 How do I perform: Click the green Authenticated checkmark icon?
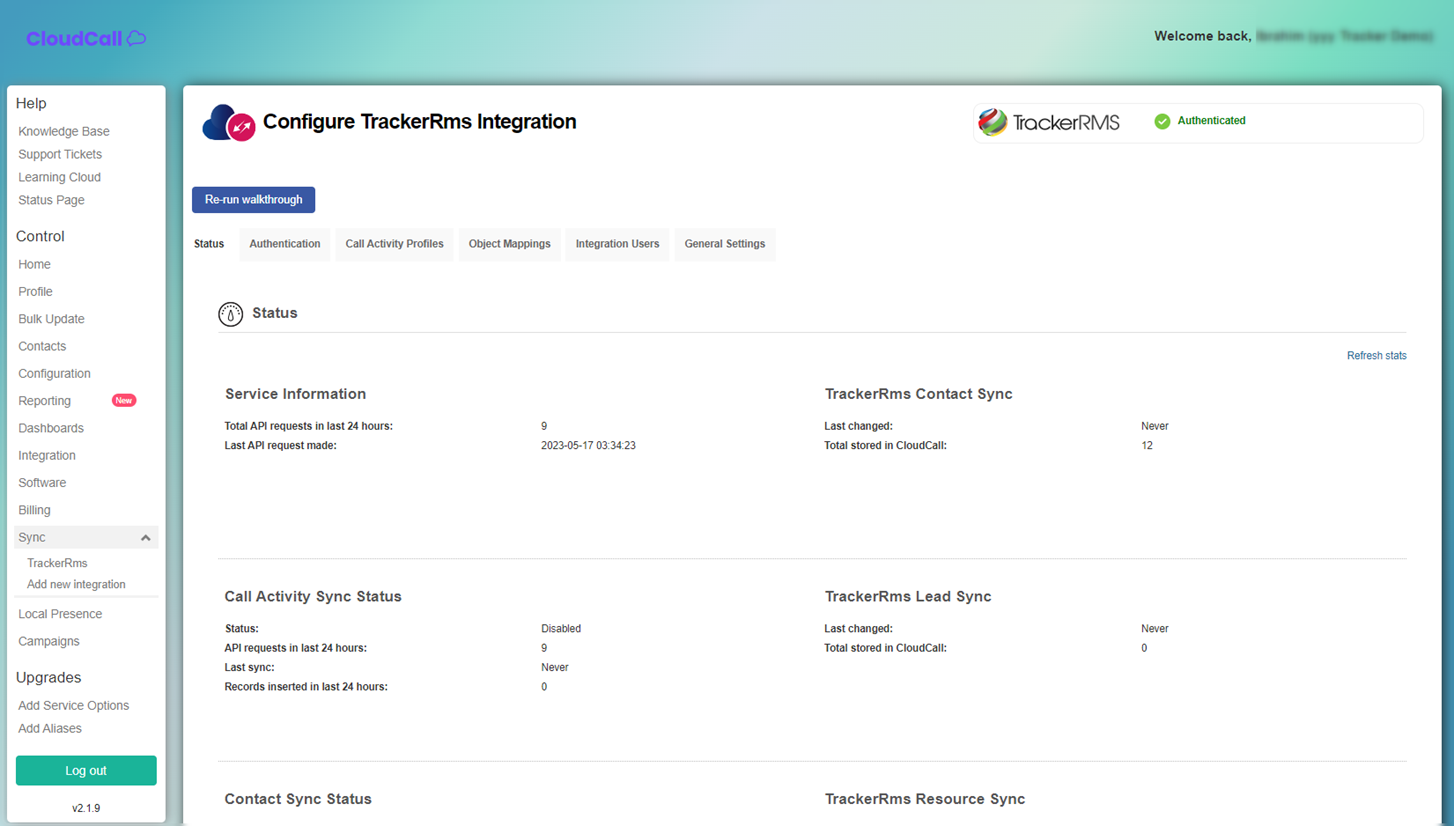(x=1162, y=121)
